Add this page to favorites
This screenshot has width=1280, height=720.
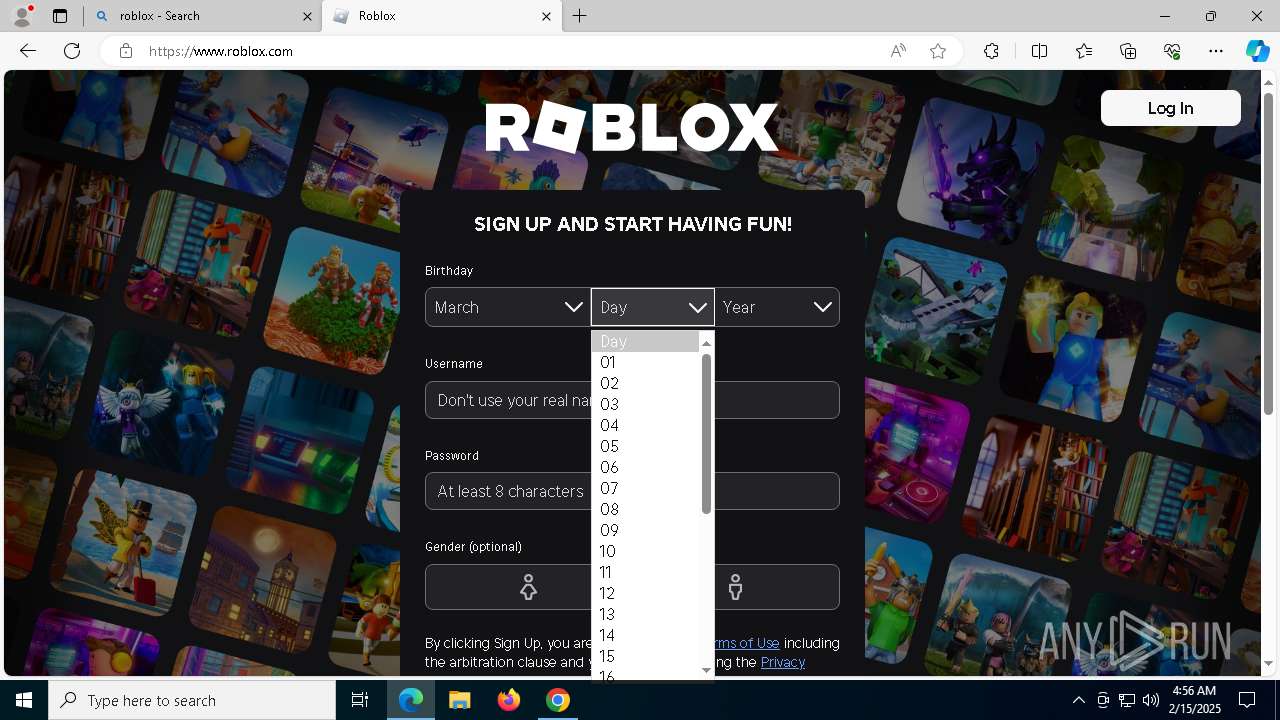[938, 51]
